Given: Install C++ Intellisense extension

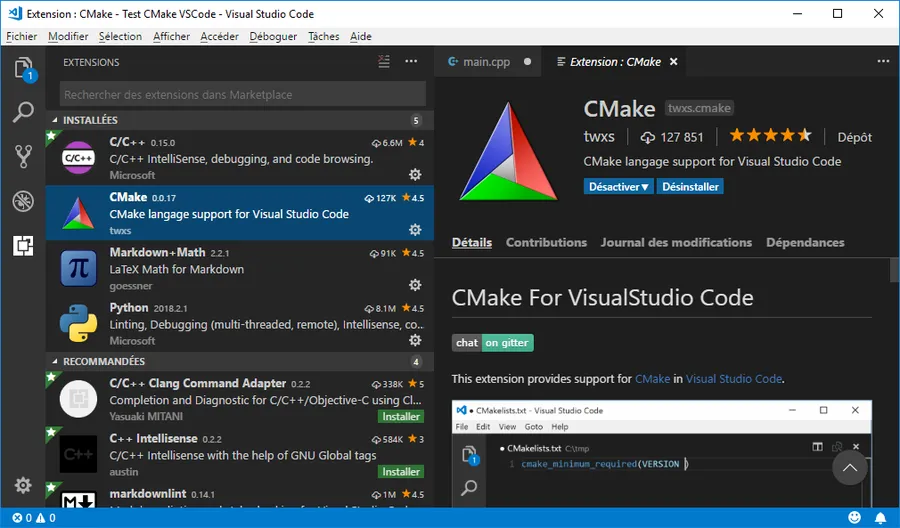Looking at the screenshot, I should [x=401, y=471].
